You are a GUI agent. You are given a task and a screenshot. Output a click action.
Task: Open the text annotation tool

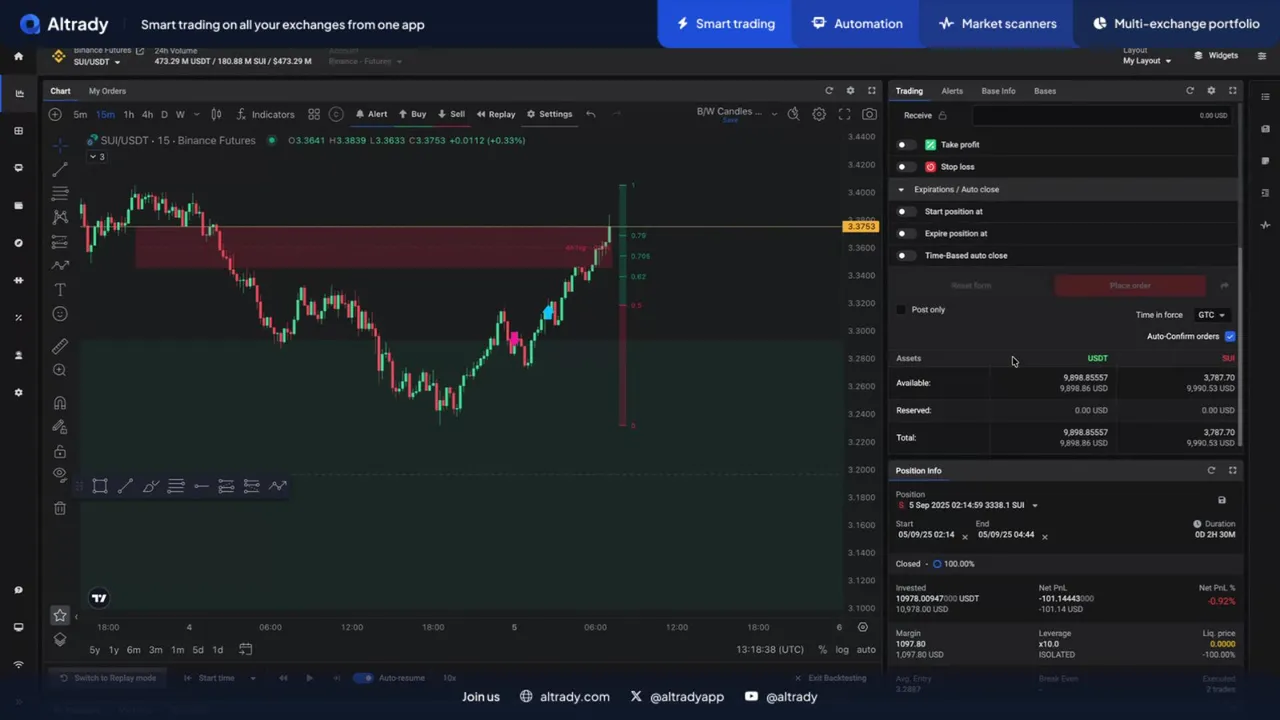(60, 290)
